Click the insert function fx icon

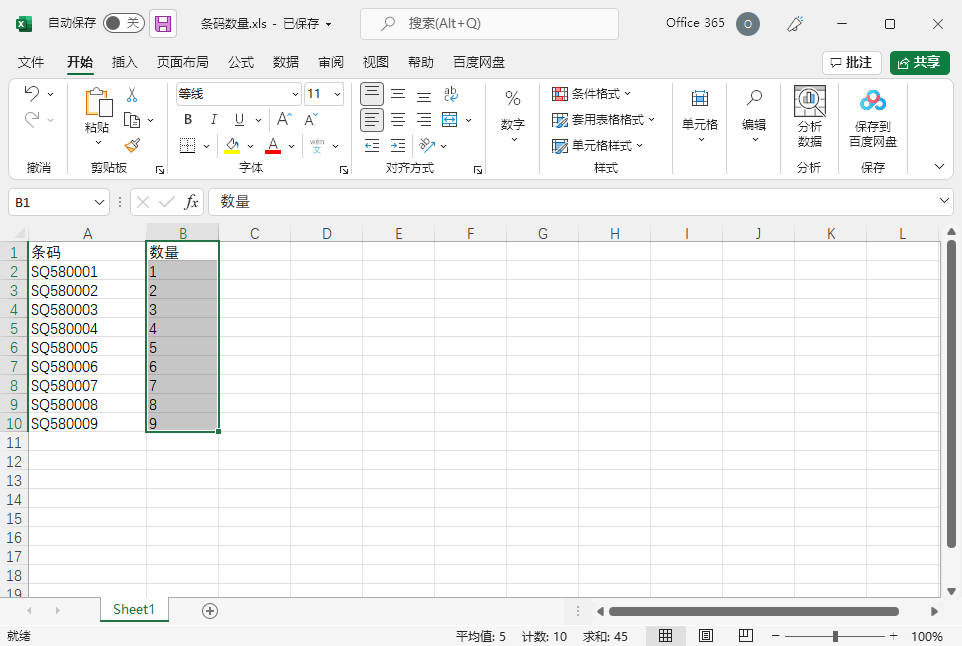(192, 202)
